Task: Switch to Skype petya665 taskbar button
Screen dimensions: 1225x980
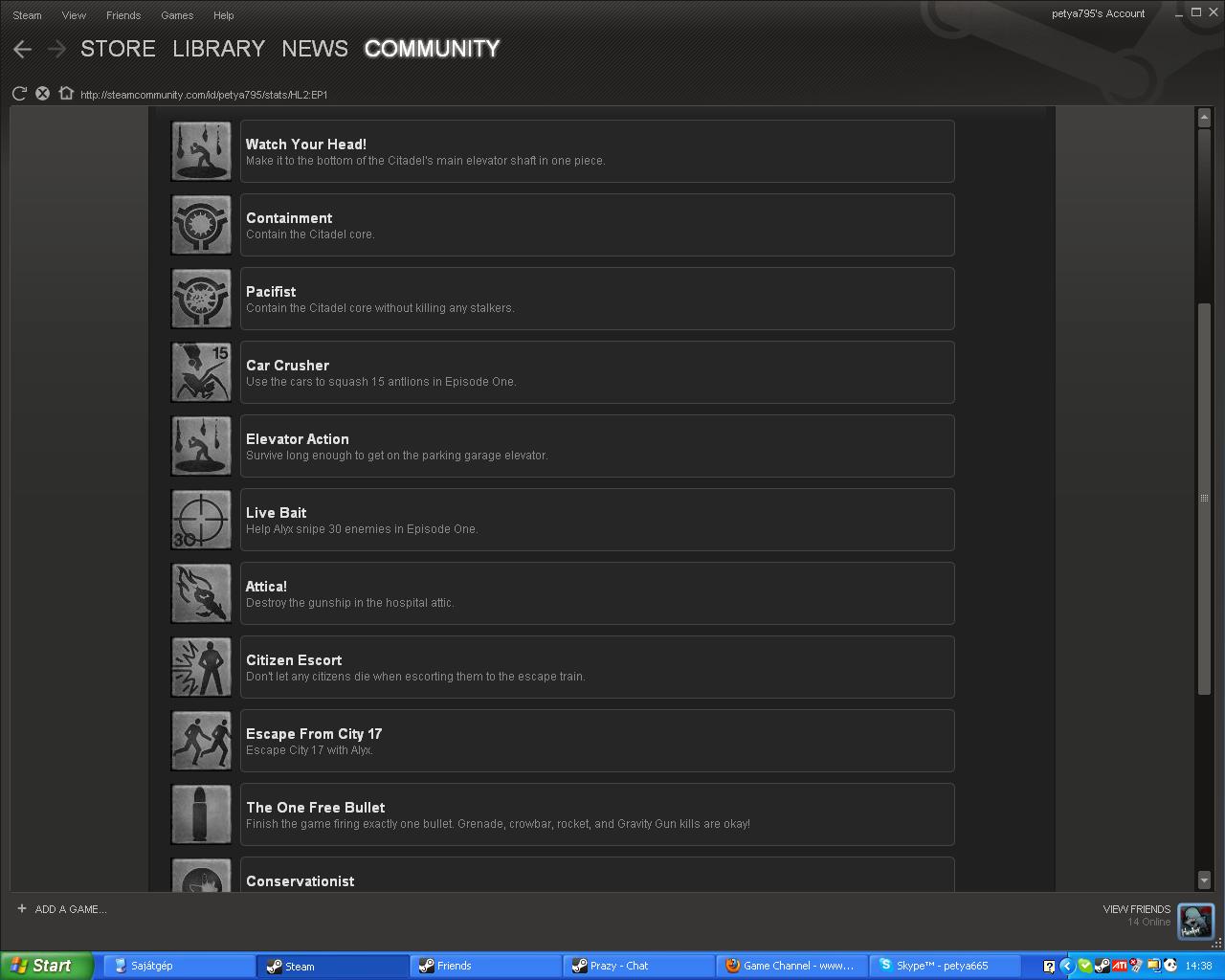Action: point(946,966)
